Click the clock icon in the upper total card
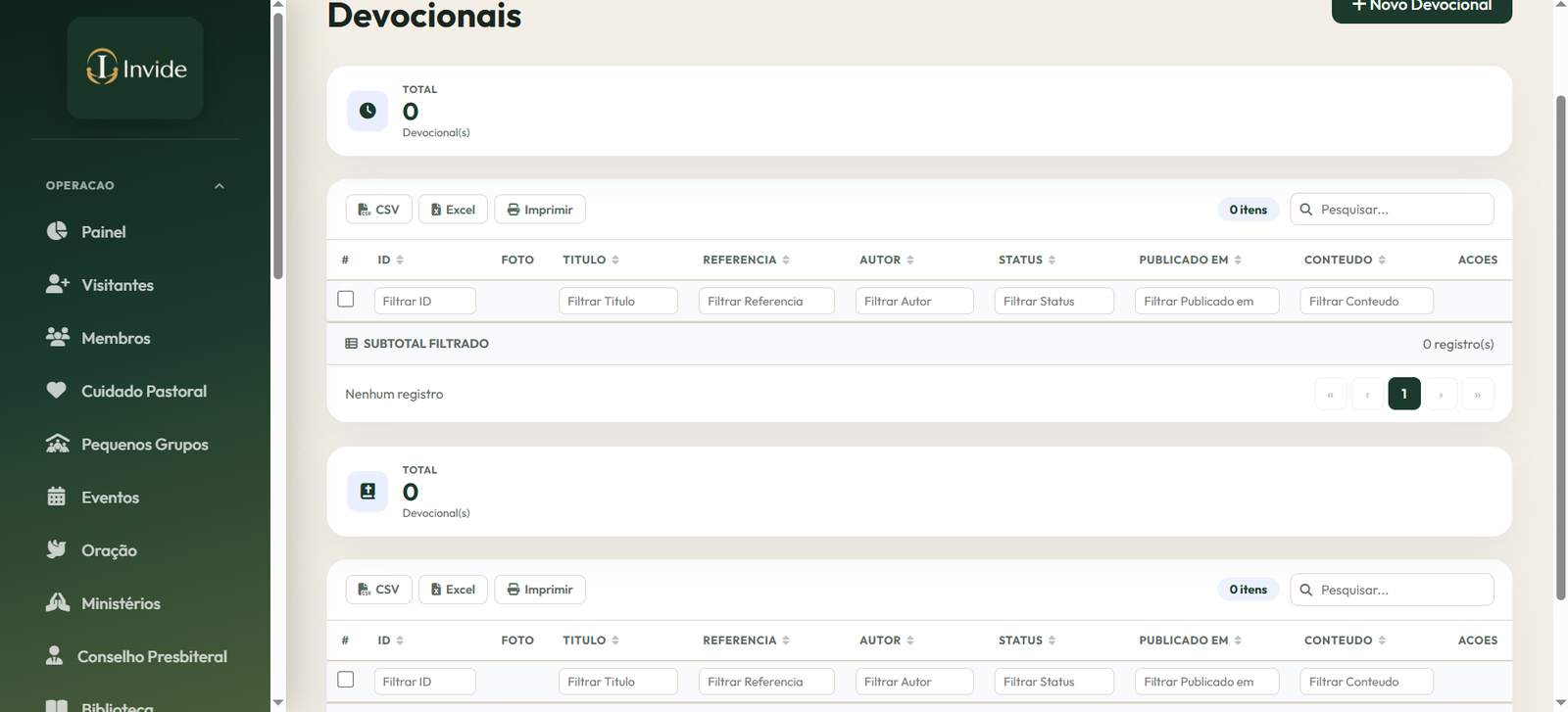1568x712 pixels. 367,111
